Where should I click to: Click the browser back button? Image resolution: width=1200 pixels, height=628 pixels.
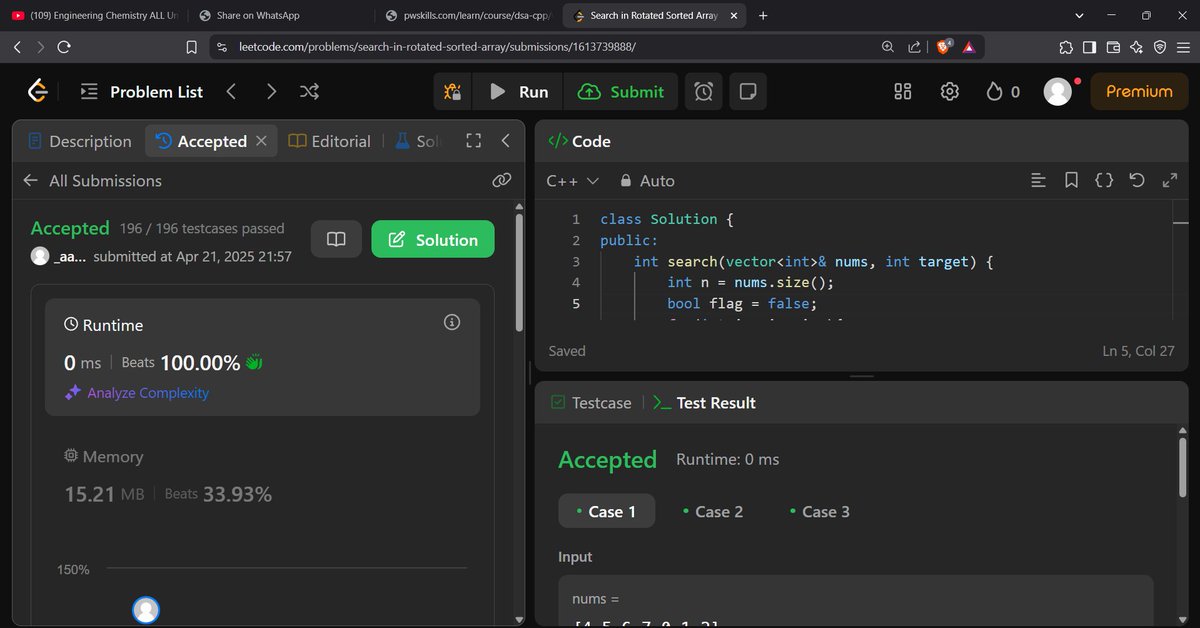pyautogui.click(x=17, y=47)
